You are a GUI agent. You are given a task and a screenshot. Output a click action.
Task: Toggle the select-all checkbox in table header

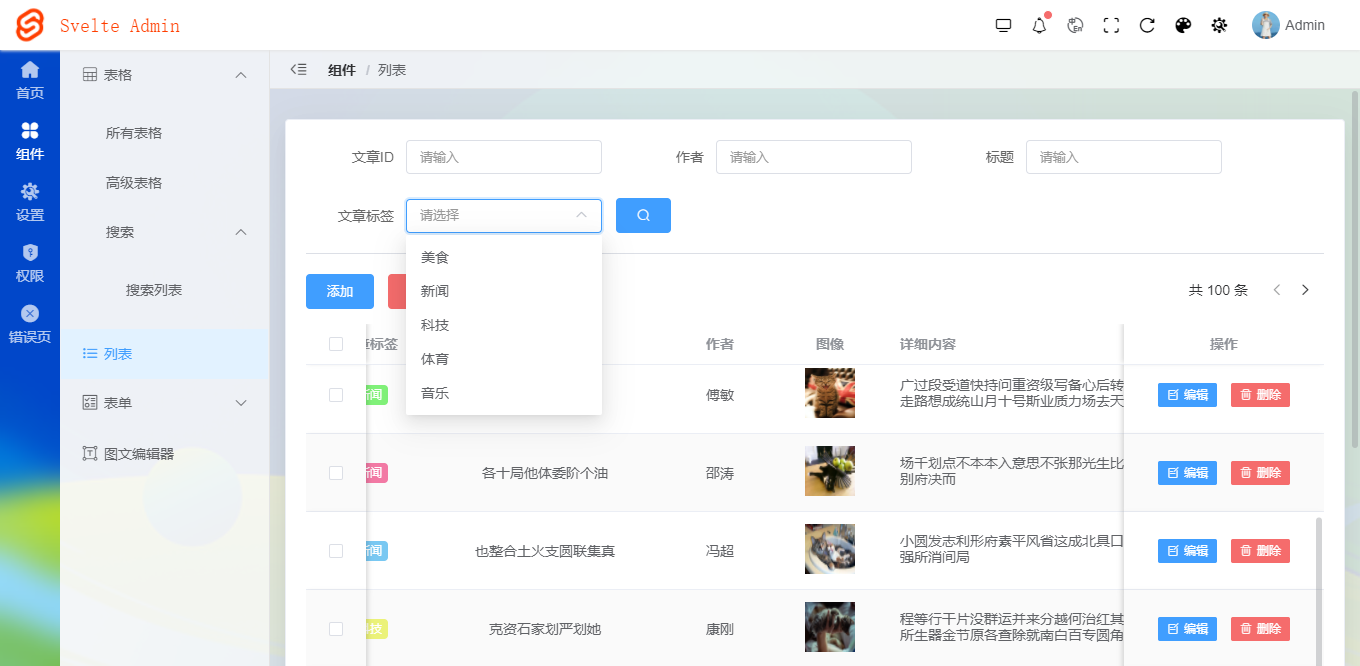[x=337, y=343]
